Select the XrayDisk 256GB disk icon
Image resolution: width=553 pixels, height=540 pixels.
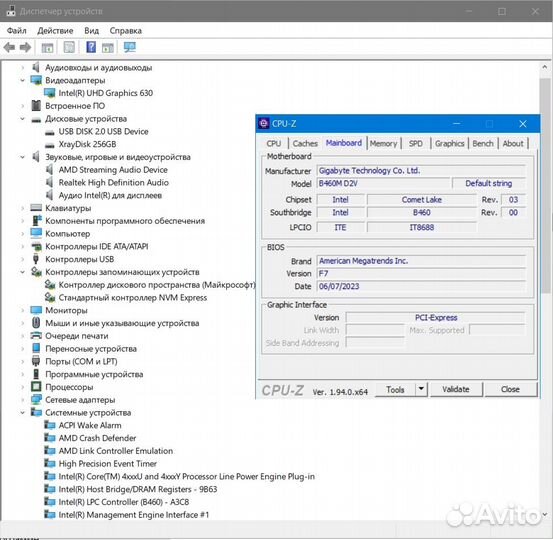coord(50,145)
